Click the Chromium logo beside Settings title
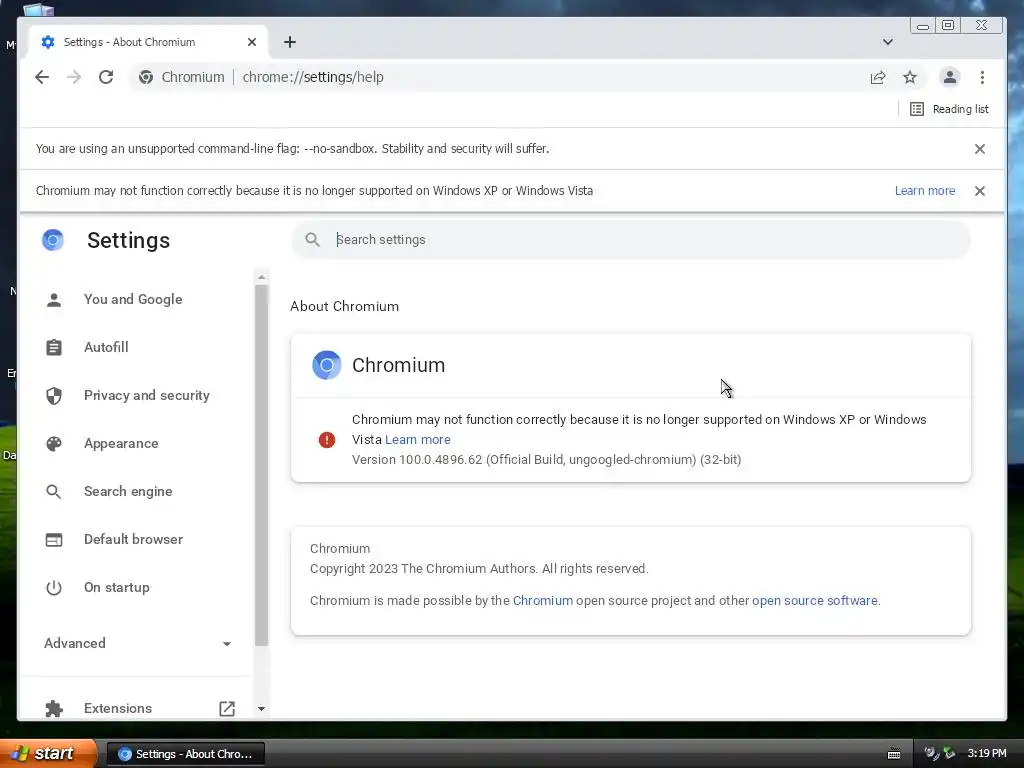 click(53, 240)
